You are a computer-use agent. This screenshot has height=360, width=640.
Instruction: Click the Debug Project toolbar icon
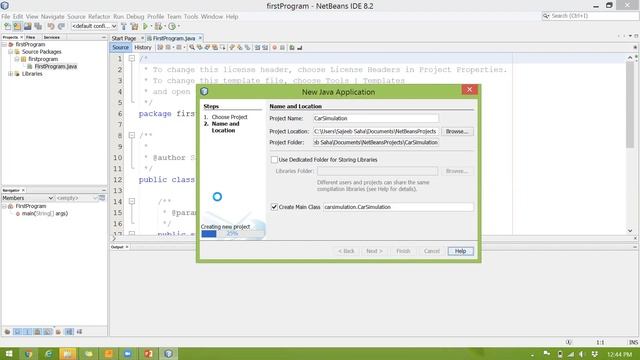pyautogui.click(x=158, y=26)
